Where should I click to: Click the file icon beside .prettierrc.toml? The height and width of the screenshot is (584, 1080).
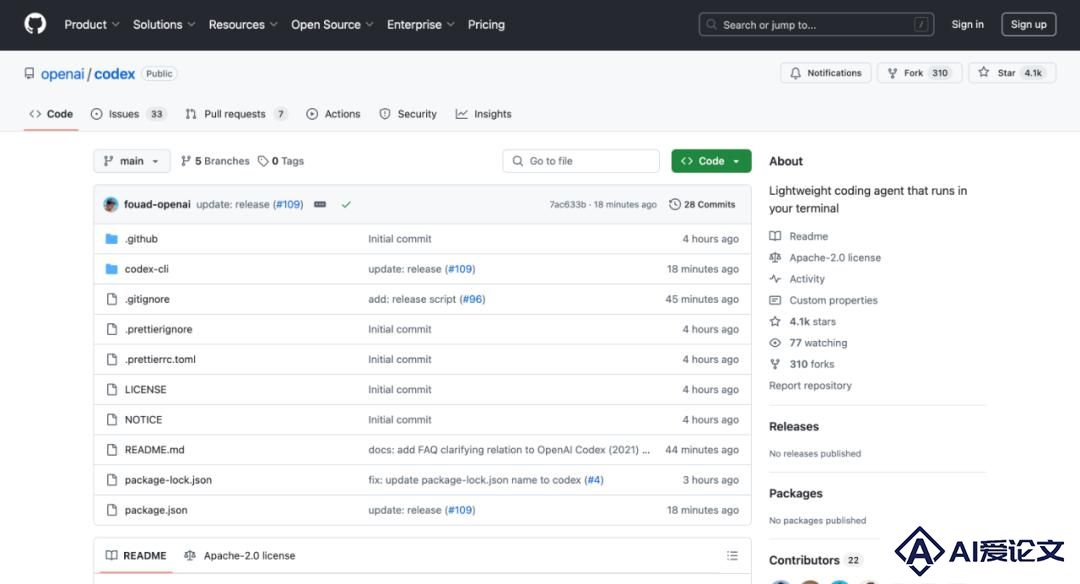[x=112, y=359]
